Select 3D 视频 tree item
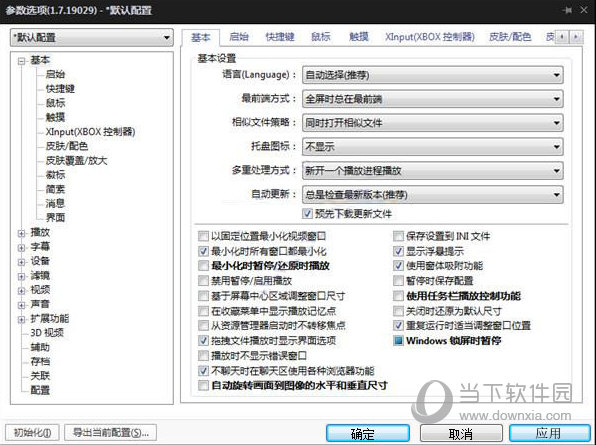The height and width of the screenshot is (445, 596). 47,333
